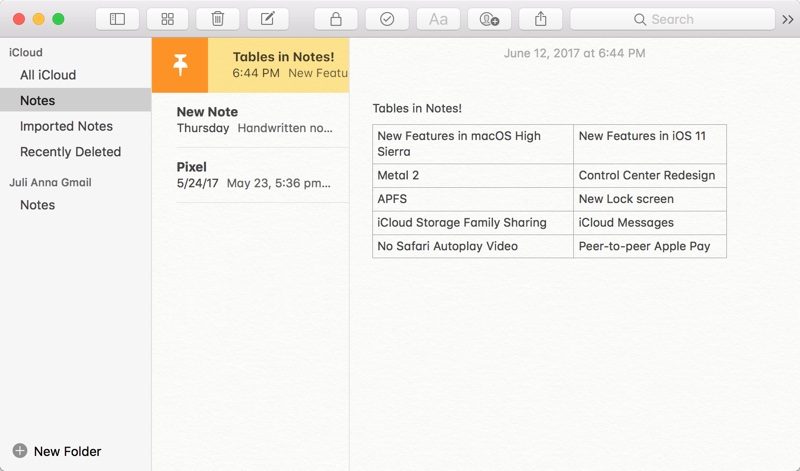Screen dimensions: 800x471
Task: Open the Pixel note
Action: [x=251, y=175]
